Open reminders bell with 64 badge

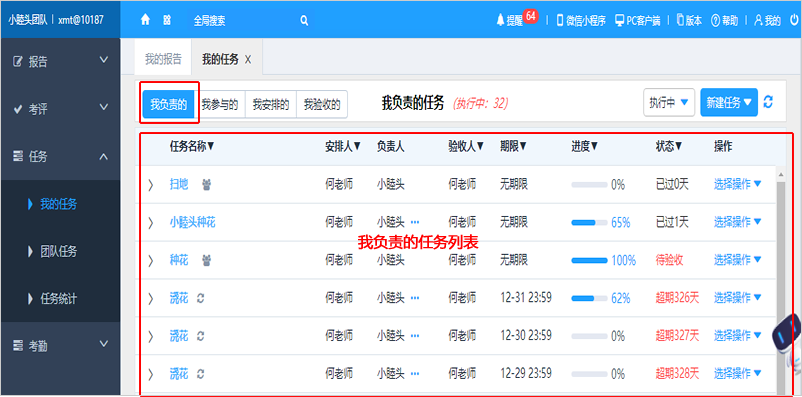(x=517, y=19)
